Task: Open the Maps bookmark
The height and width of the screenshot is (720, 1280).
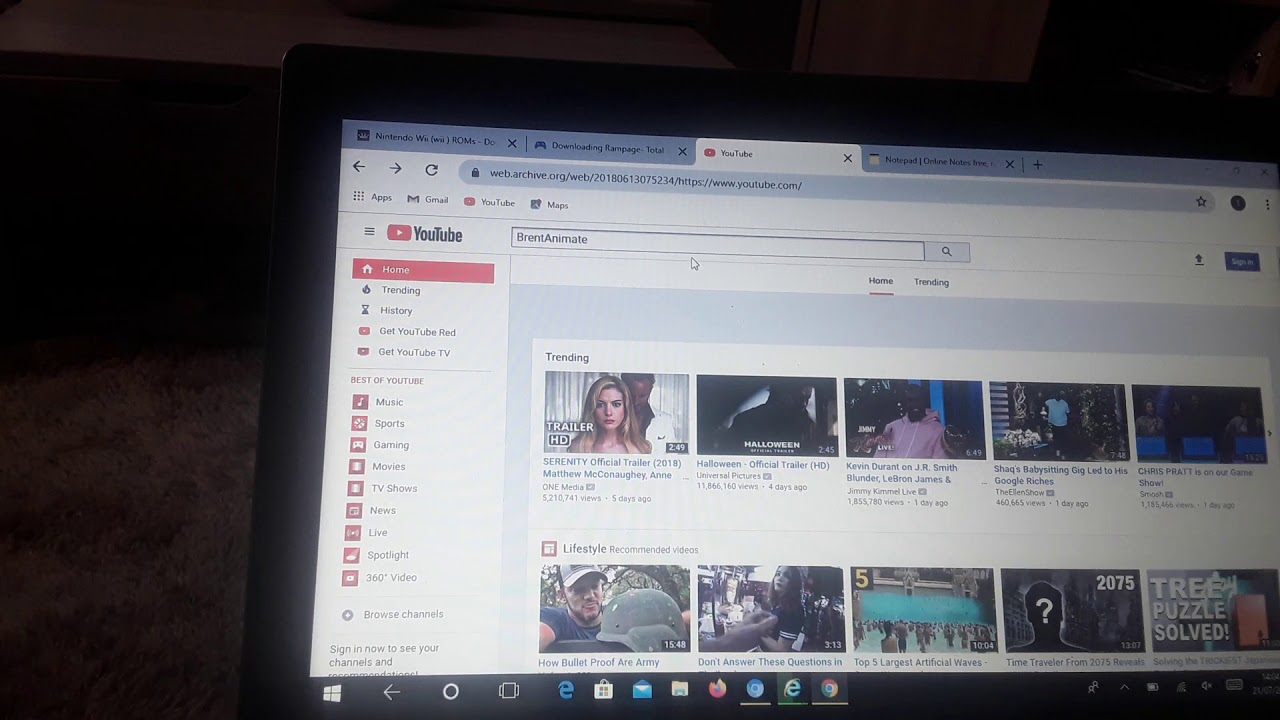Action: [549, 204]
